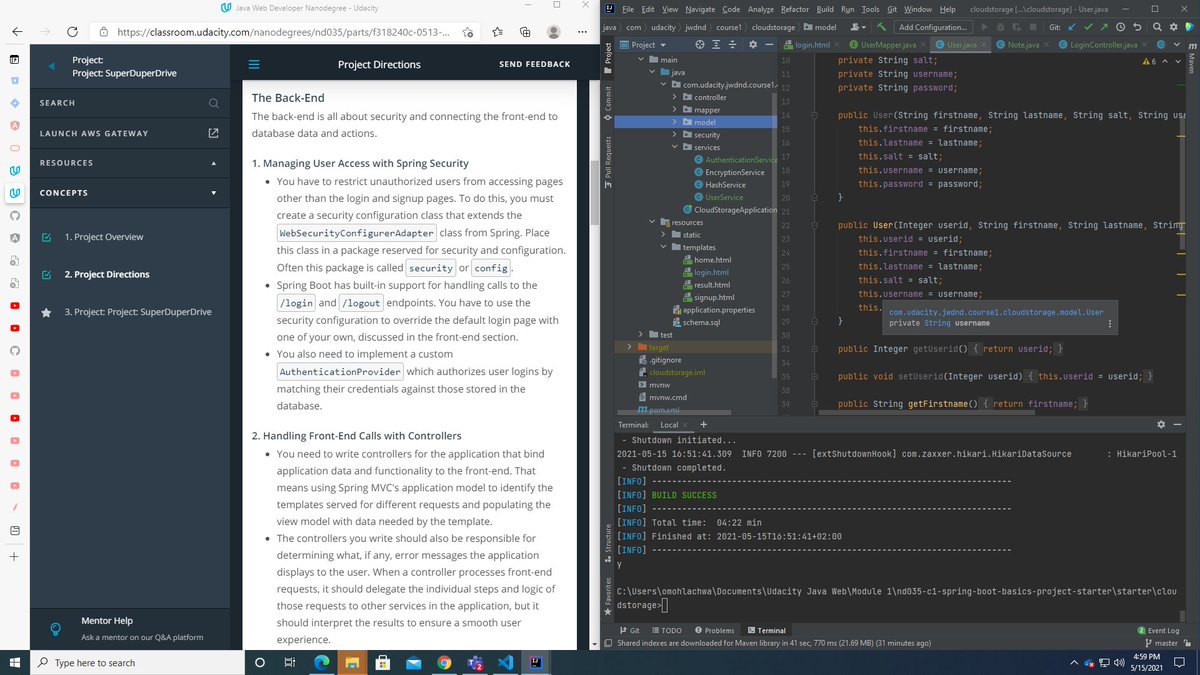Add new terminal tab with plus icon

(x=704, y=424)
